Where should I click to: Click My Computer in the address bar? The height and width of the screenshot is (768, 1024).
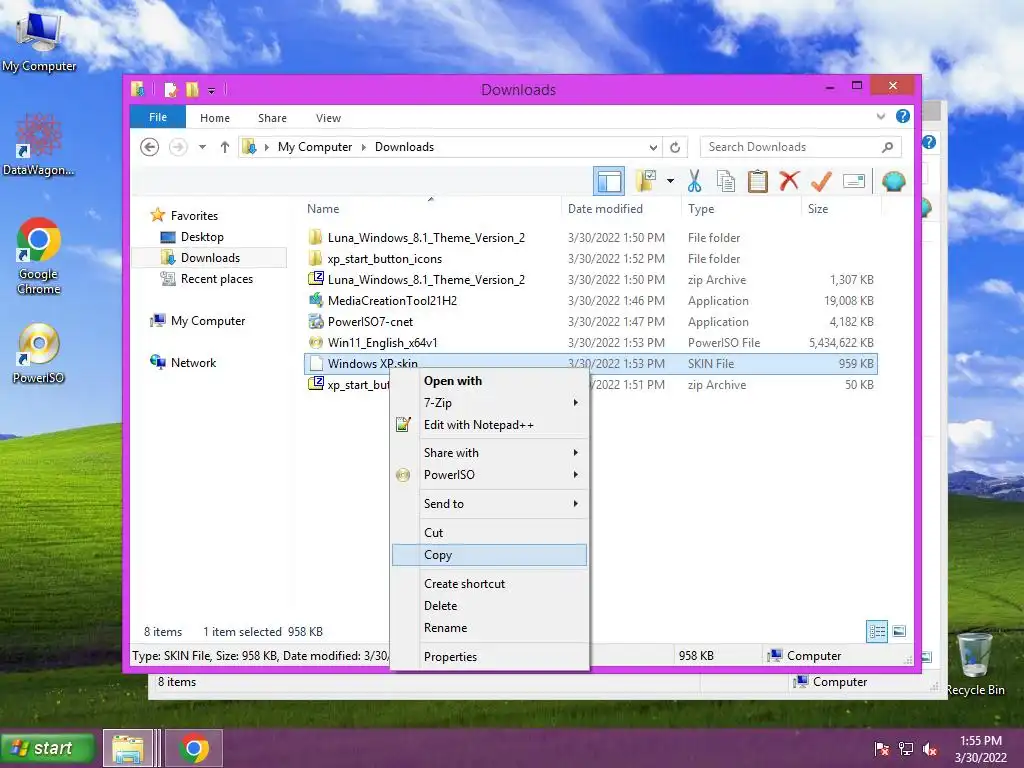[x=315, y=147]
